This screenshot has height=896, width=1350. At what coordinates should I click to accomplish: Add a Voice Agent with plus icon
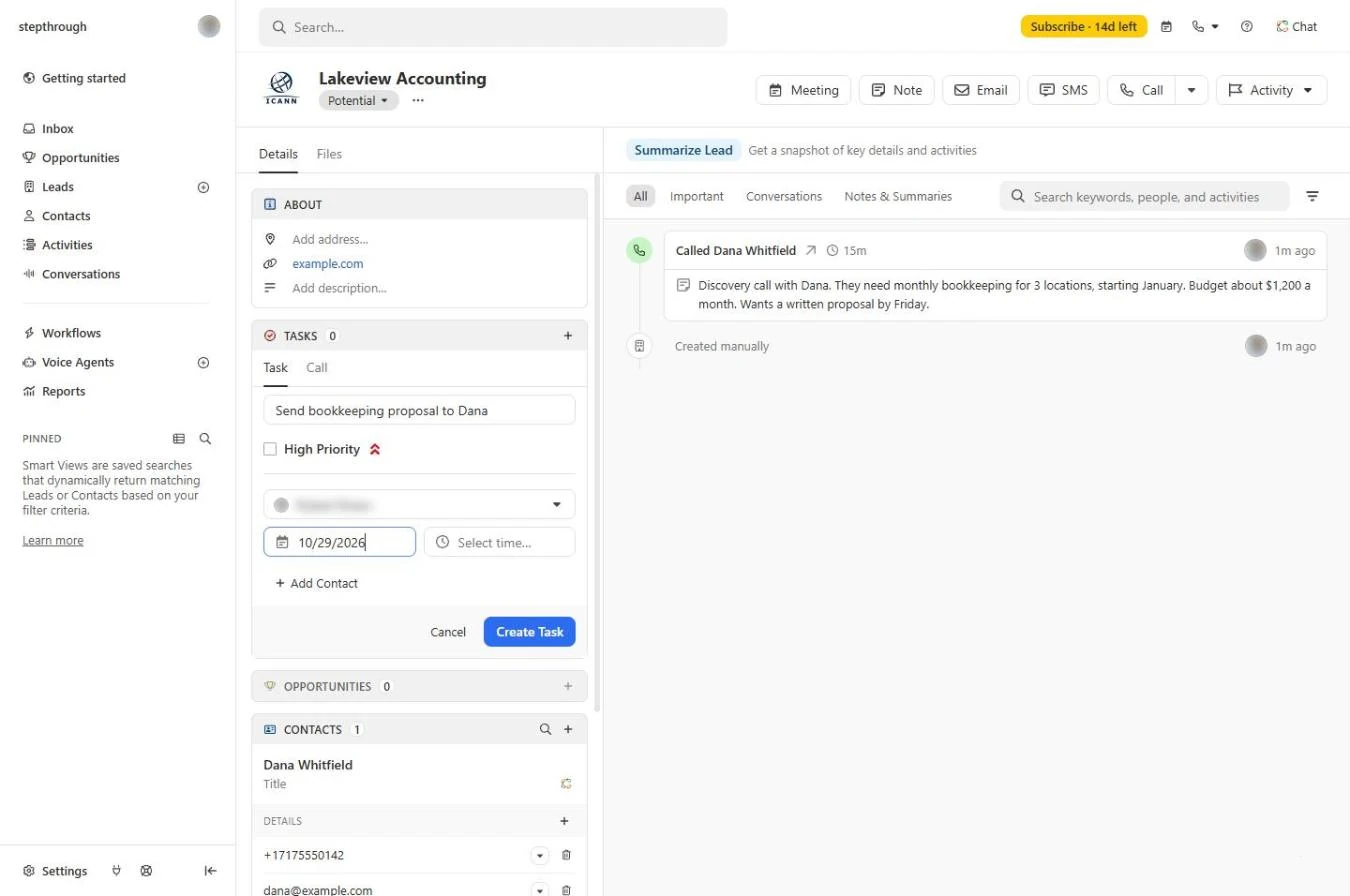pyautogui.click(x=204, y=363)
